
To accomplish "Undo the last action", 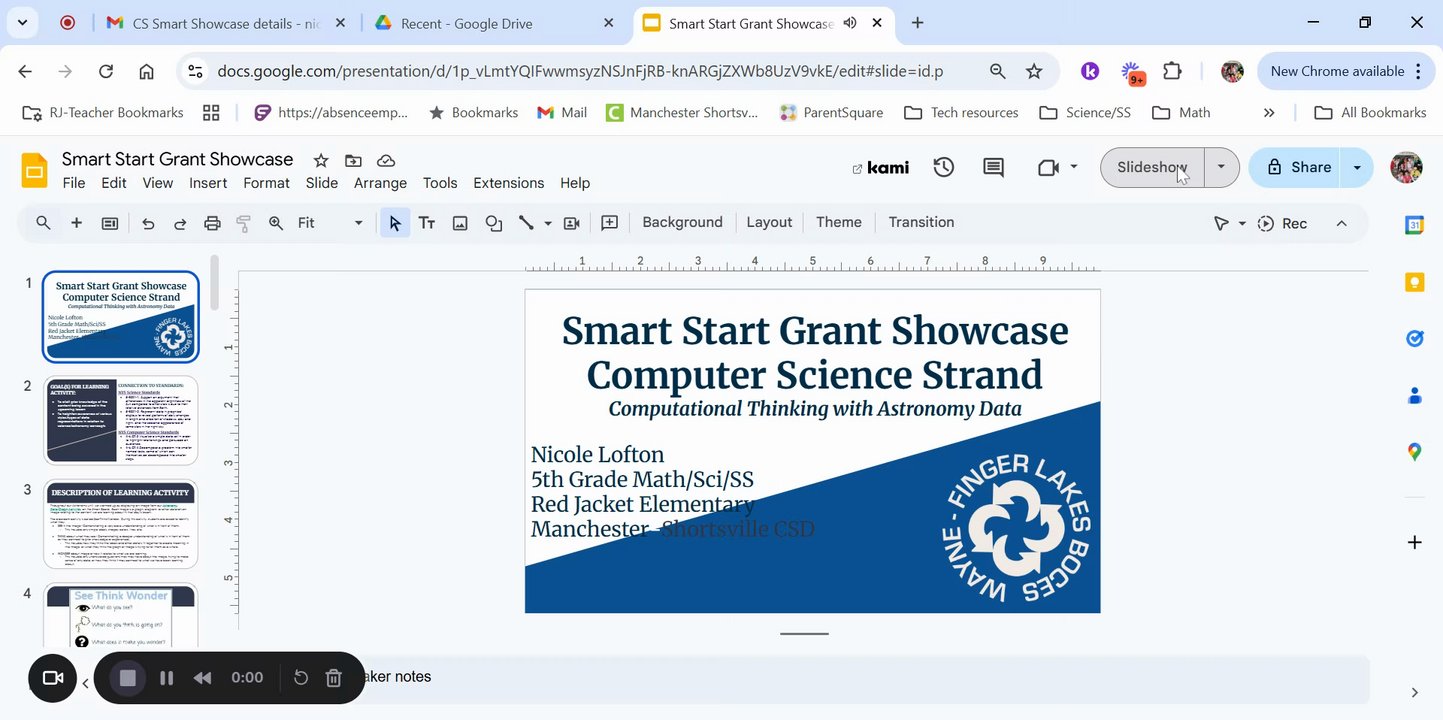I will [x=148, y=223].
